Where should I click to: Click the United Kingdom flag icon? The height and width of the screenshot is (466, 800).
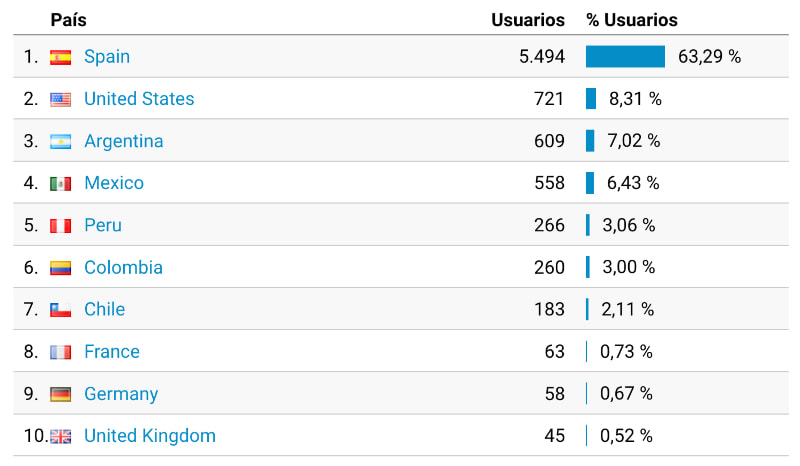[x=60, y=436]
